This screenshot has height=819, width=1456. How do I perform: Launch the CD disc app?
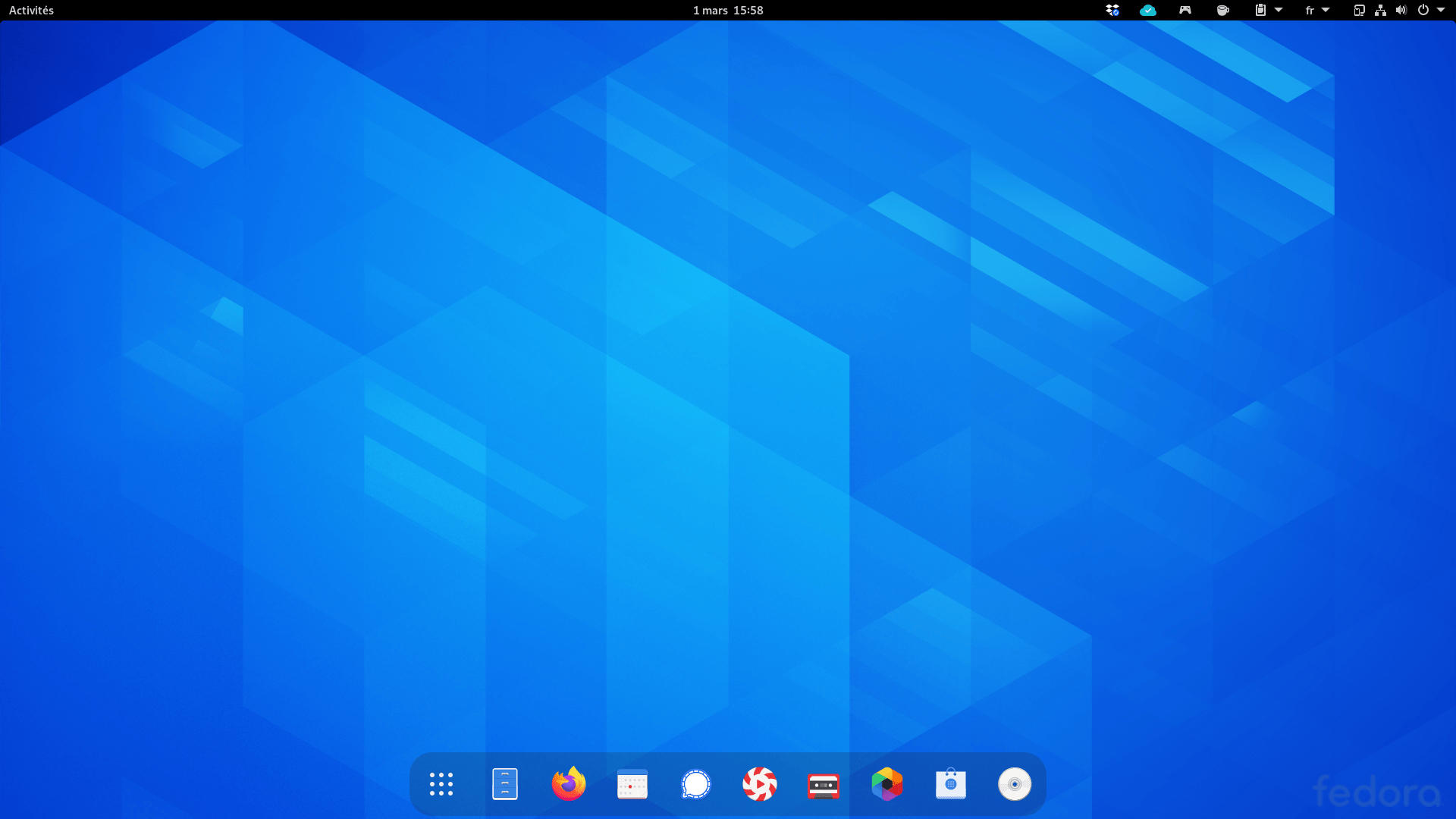tap(1014, 784)
